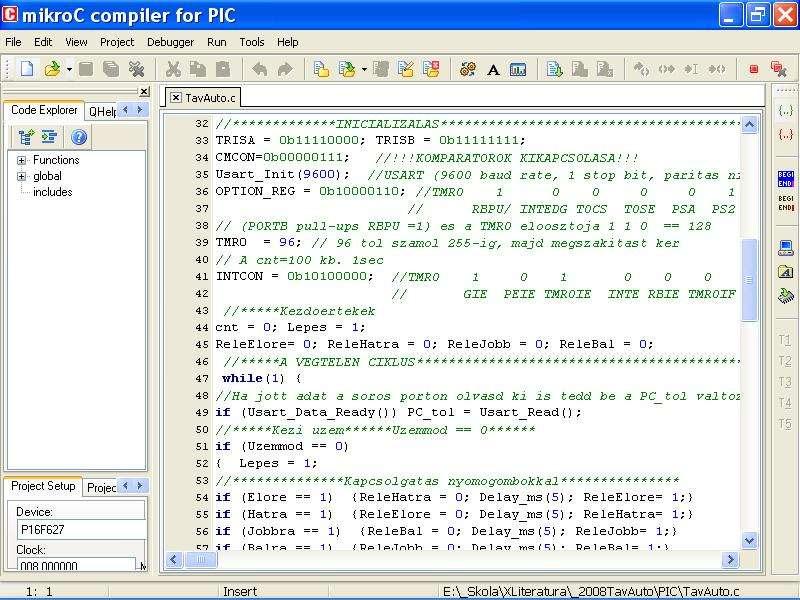Switch to the QHelp tab
Screen dimensions: 800x600
[x=102, y=111]
